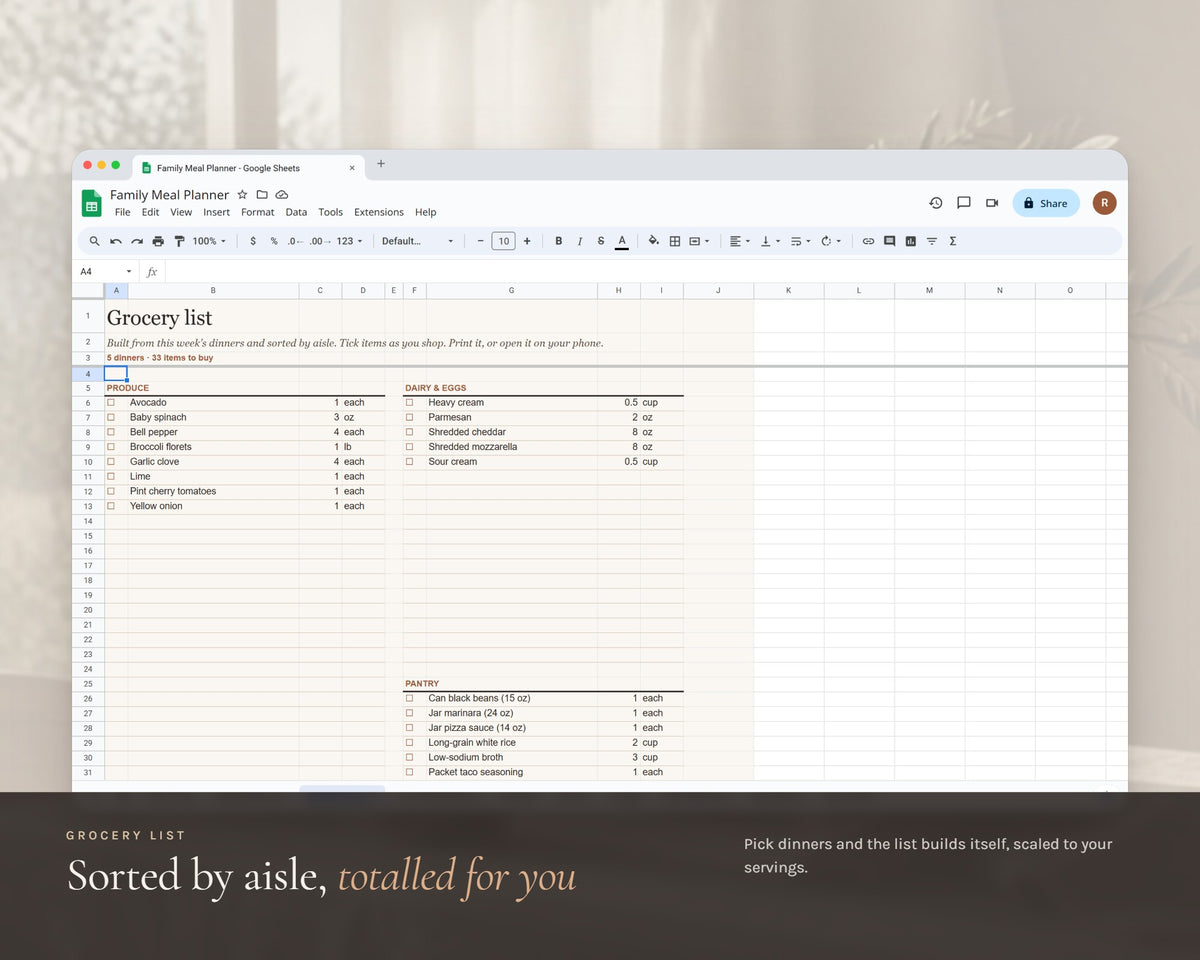Image resolution: width=1200 pixels, height=960 pixels.
Task: Open the borders tool
Action: click(x=675, y=241)
